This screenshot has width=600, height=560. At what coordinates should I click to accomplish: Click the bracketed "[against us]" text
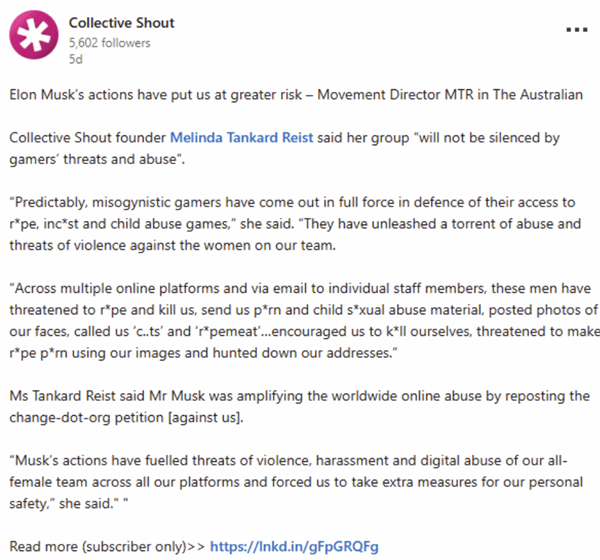[216, 416]
